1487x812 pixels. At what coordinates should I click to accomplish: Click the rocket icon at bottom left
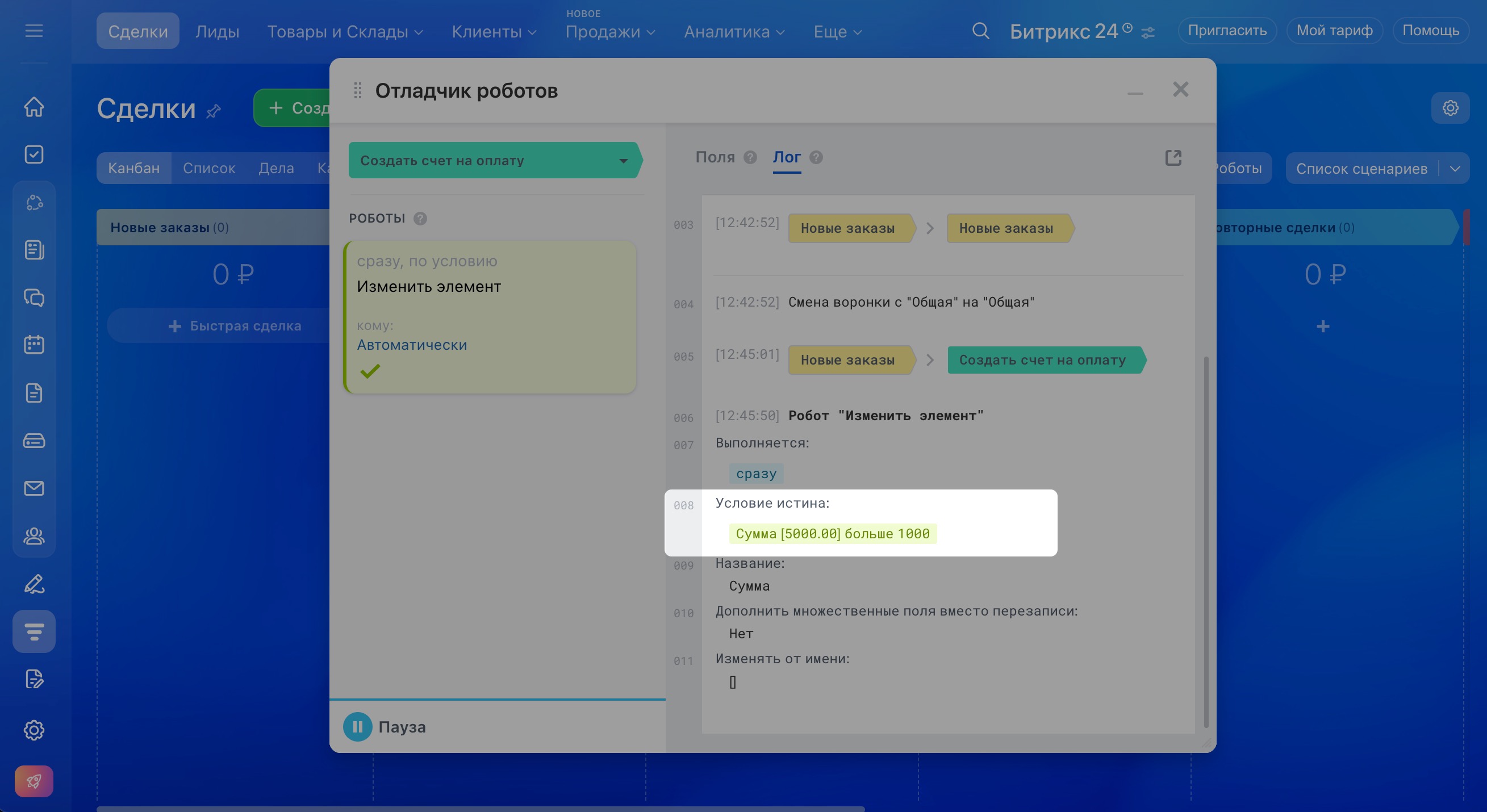(34, 781)
